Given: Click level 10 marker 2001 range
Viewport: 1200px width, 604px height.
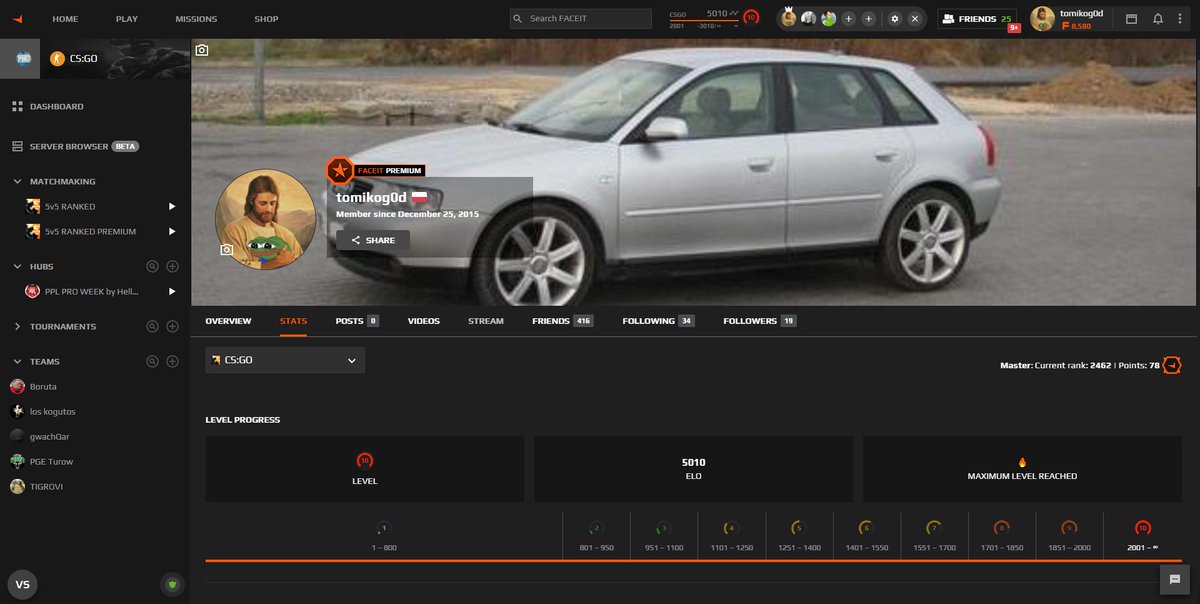Looking at the screenshot, I should pyautogui.click(x=1142, y=535).
